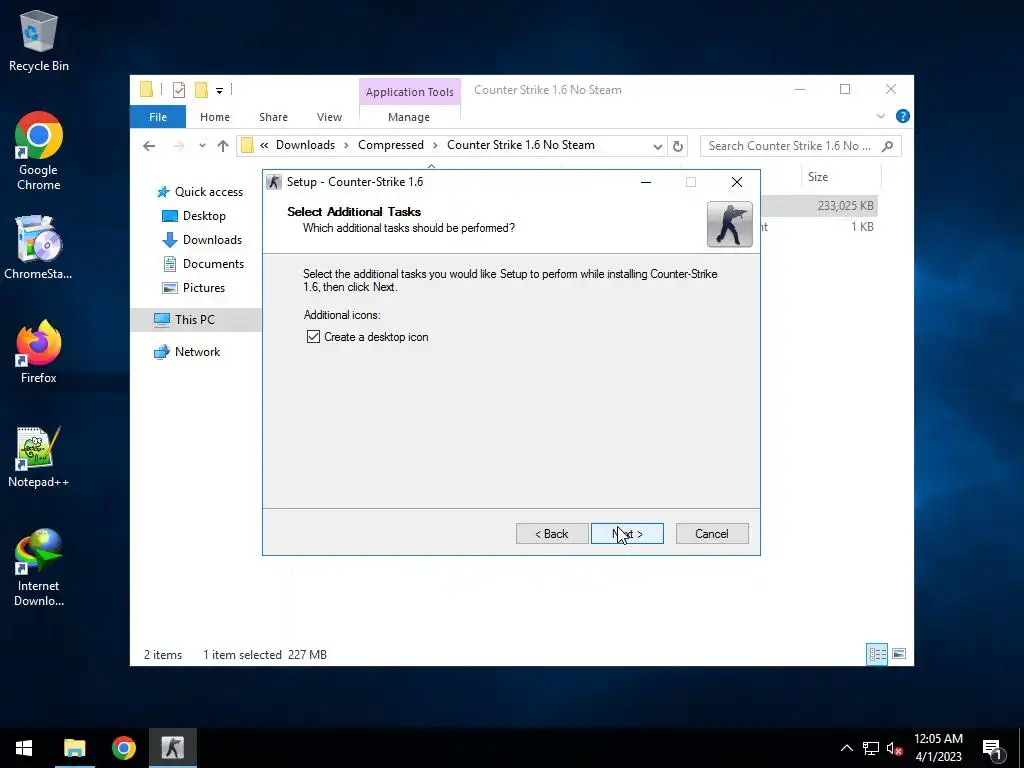The image size is (1024, 768).
Task: Open Downloads in navigation pane
Action: point(202,240)
